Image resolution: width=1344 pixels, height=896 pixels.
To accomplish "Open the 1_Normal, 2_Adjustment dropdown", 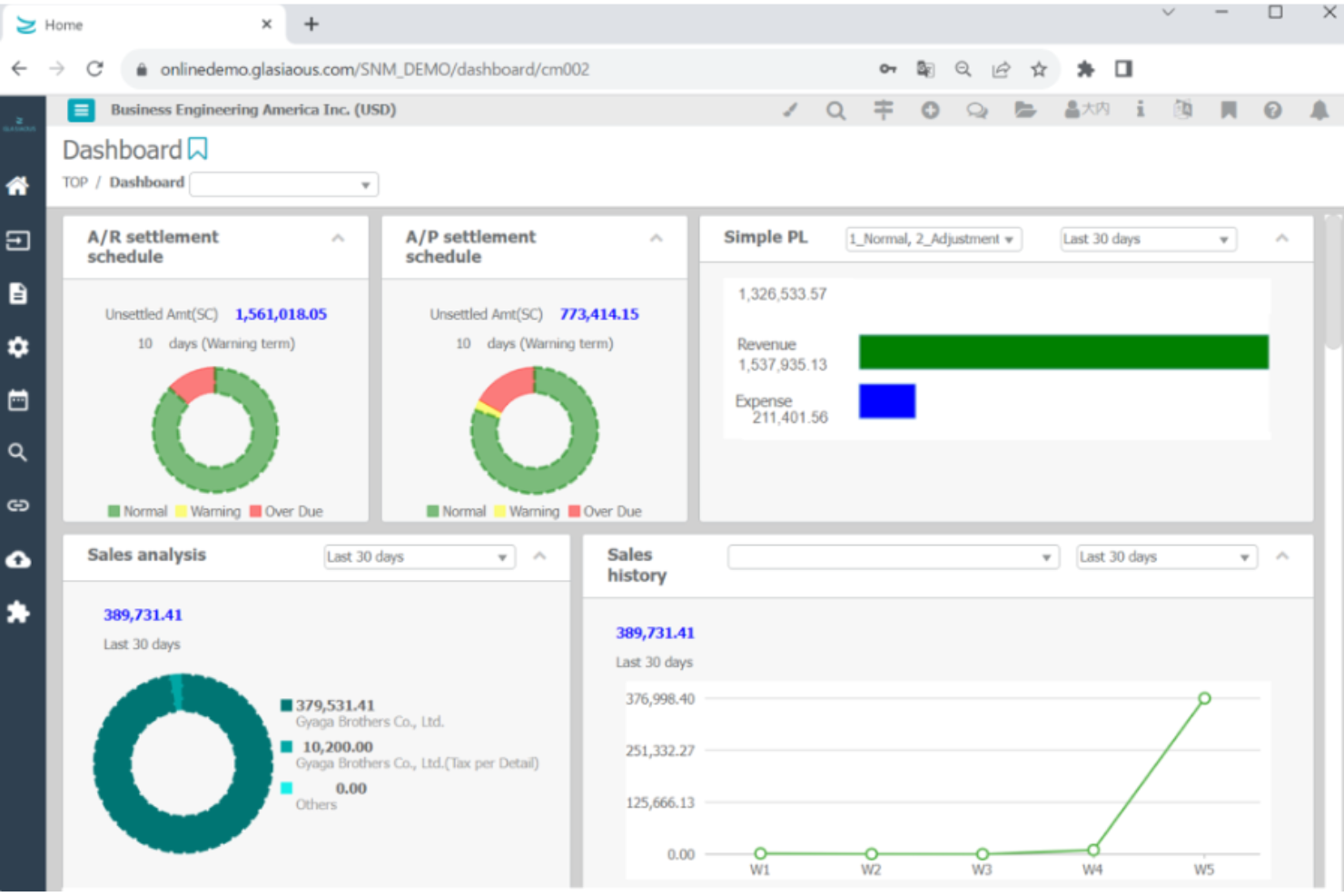I will pyautogui.click(x=933, y=239).
